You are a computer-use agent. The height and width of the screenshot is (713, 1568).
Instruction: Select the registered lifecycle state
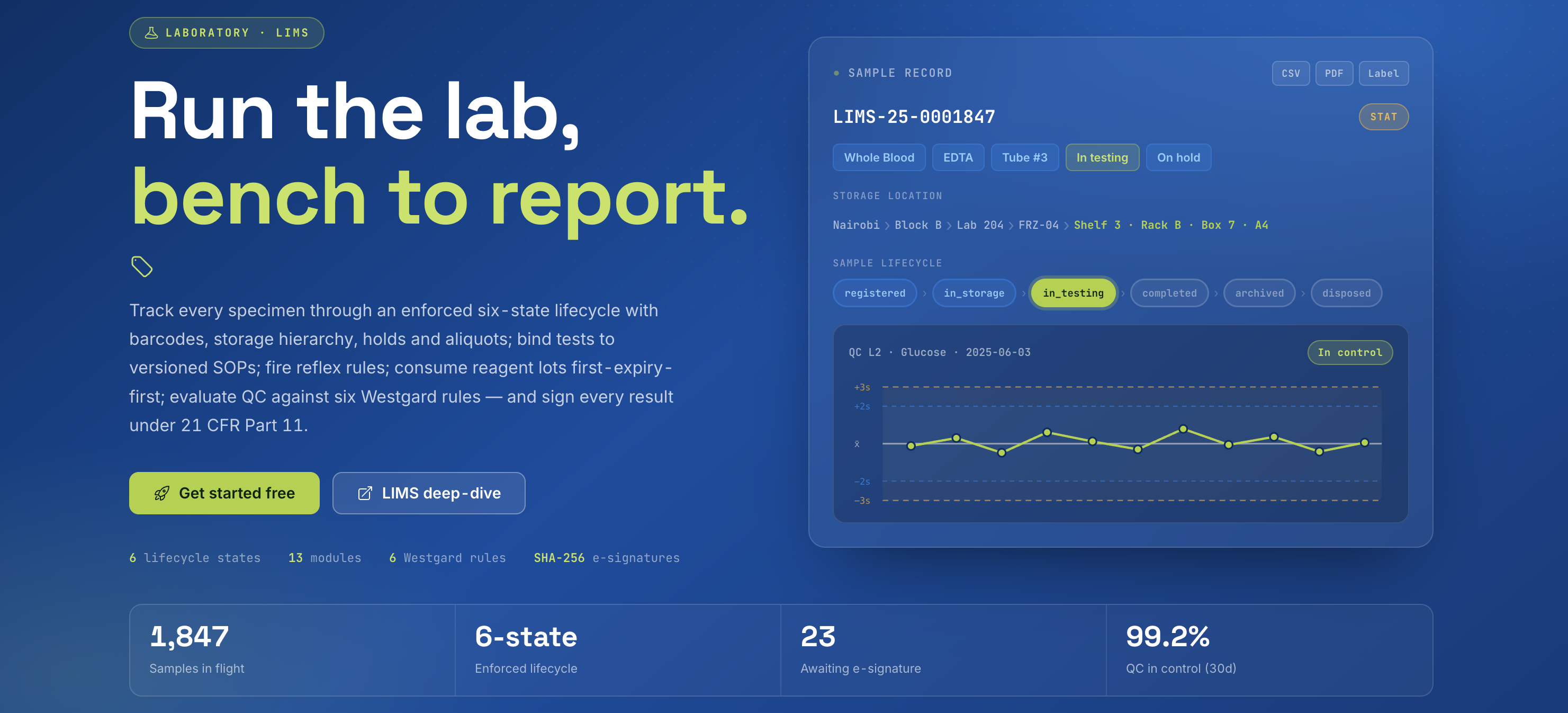[x=875, y=293]
